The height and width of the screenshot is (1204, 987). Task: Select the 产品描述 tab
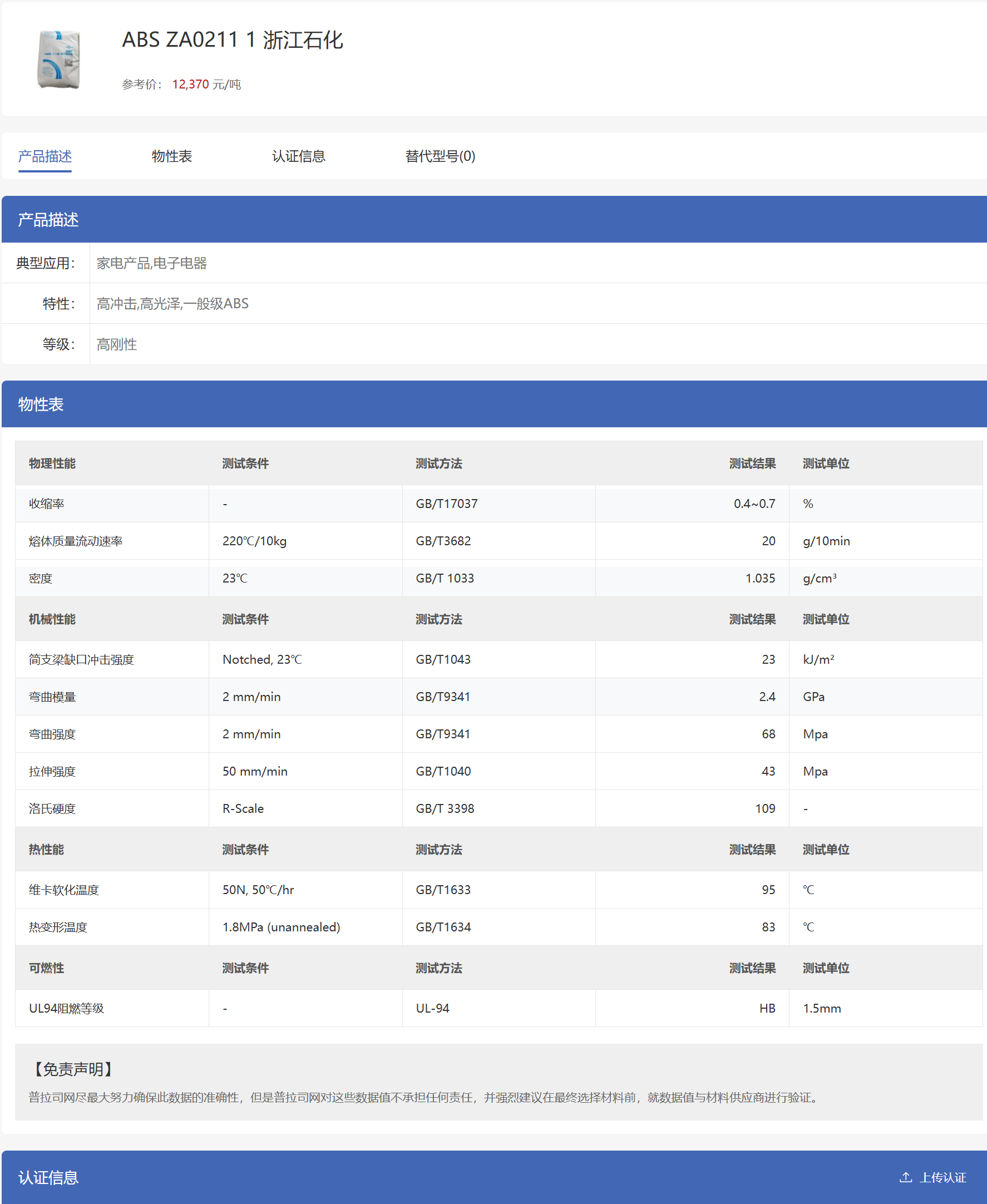click(x=45, y=156)
